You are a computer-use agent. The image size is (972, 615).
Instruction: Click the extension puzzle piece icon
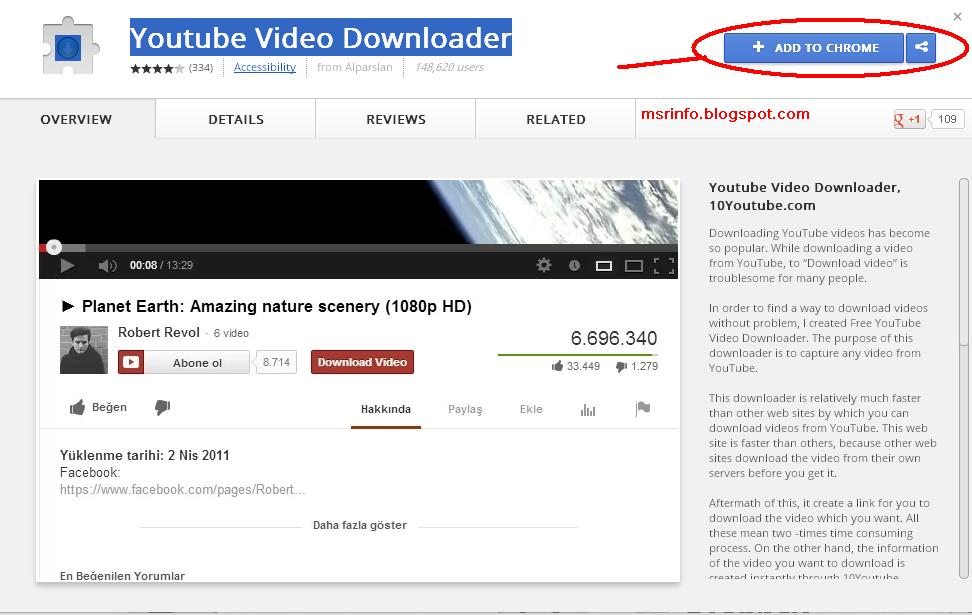point(69,46)
